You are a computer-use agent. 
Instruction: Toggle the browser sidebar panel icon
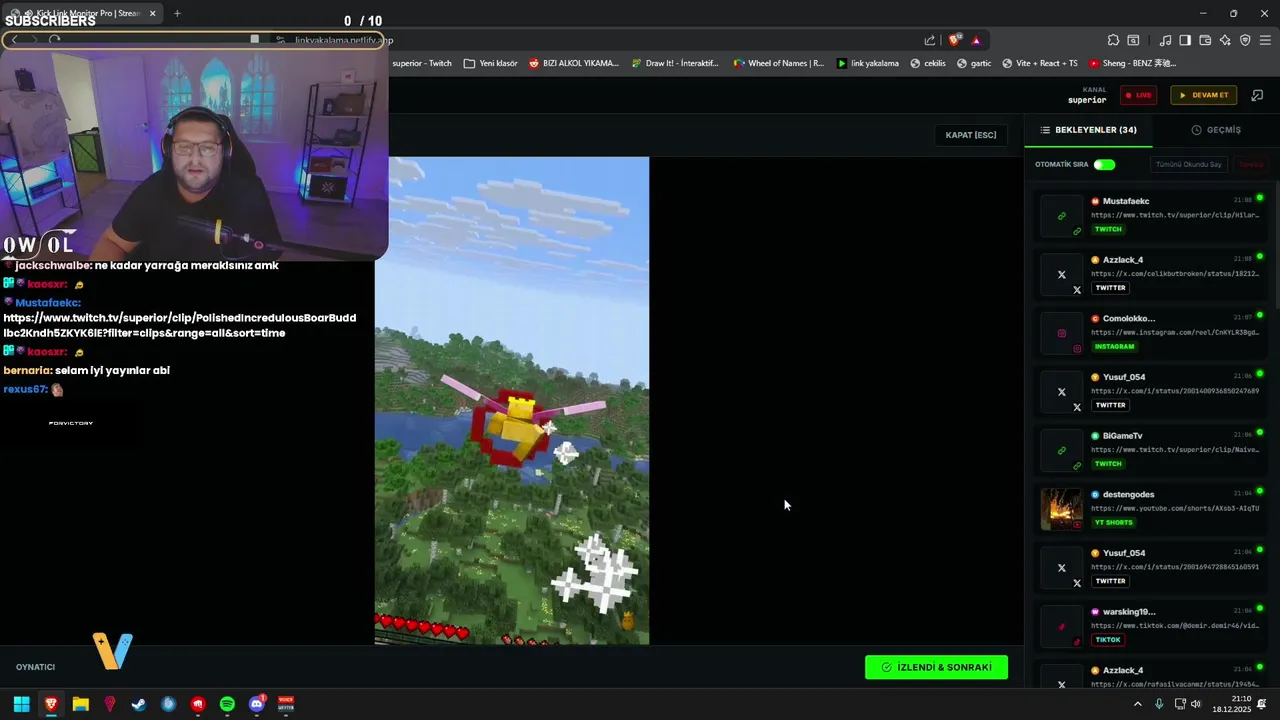(x=1185, y=40)
